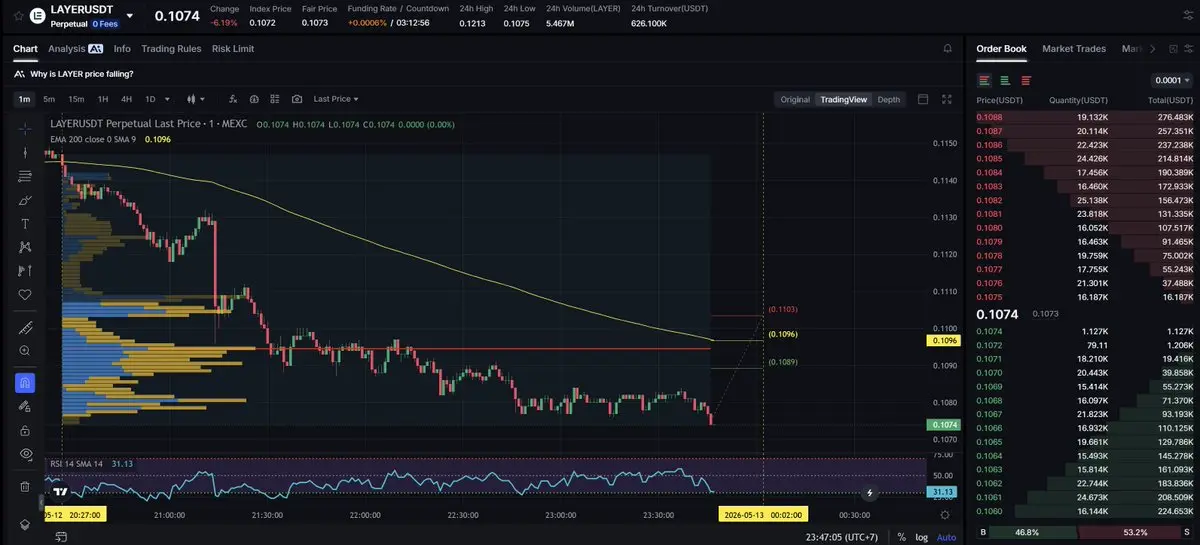
Task: Toggle lock all drawings
Action: (x=25, y=430)
